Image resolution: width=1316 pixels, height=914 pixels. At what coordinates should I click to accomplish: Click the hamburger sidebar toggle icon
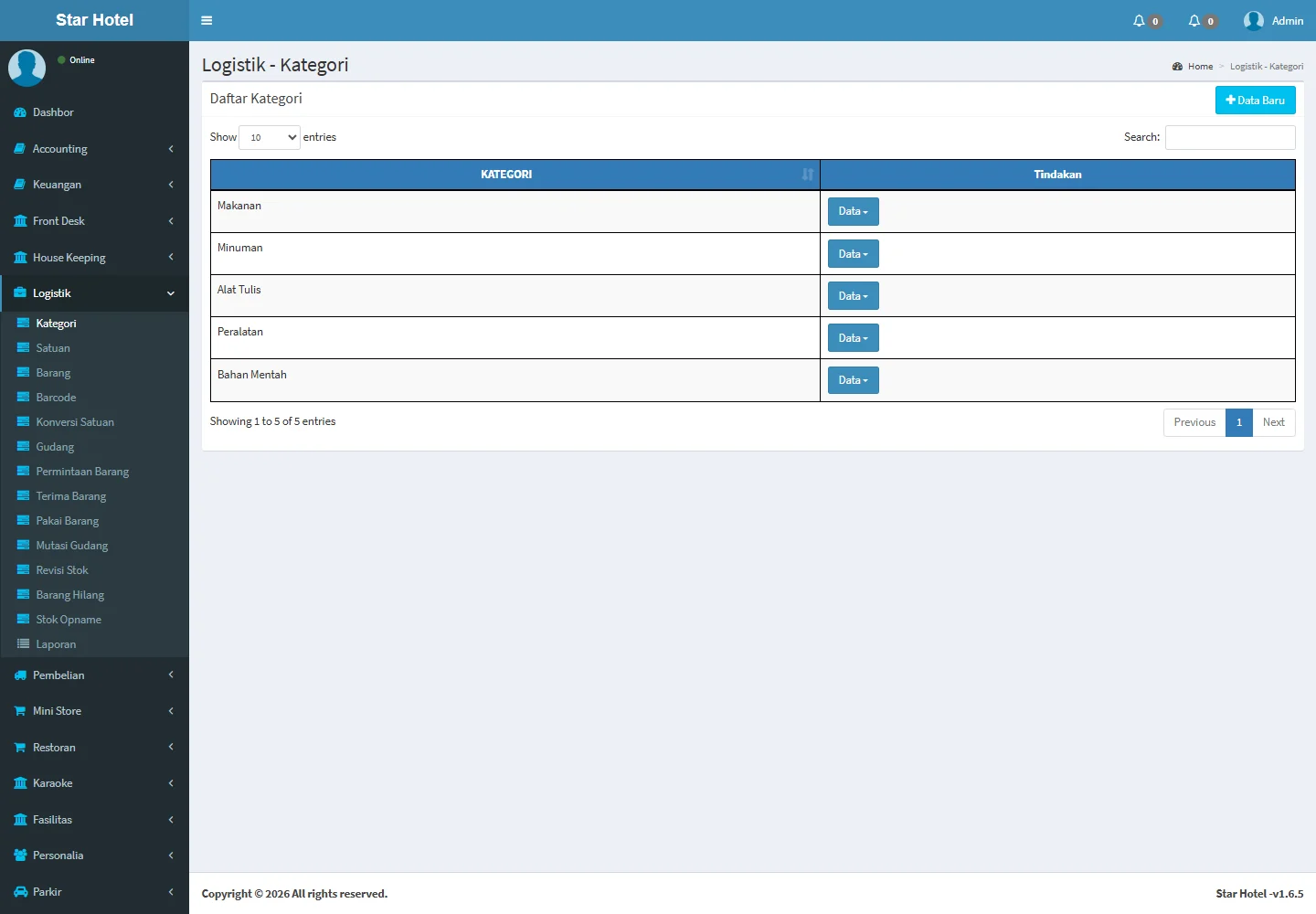pyautogui.click(x=207, y=20)
